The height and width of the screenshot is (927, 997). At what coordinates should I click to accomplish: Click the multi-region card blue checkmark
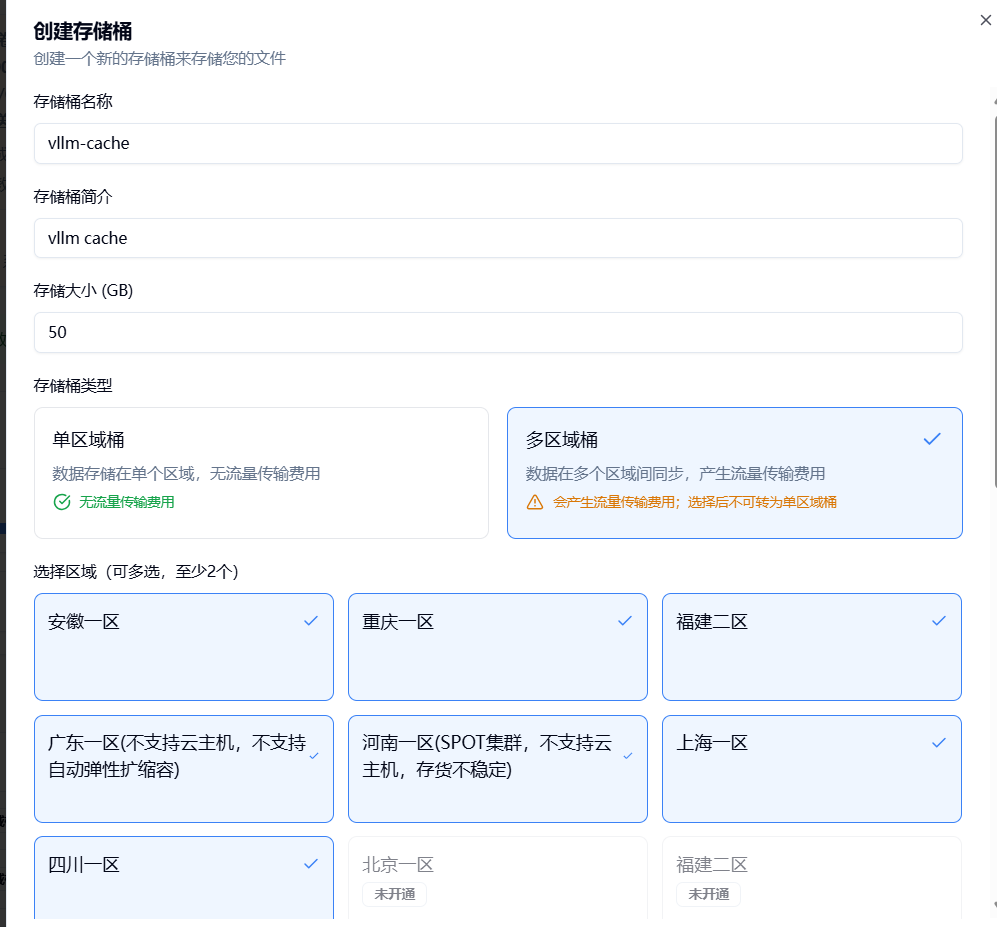coord(932,439)
